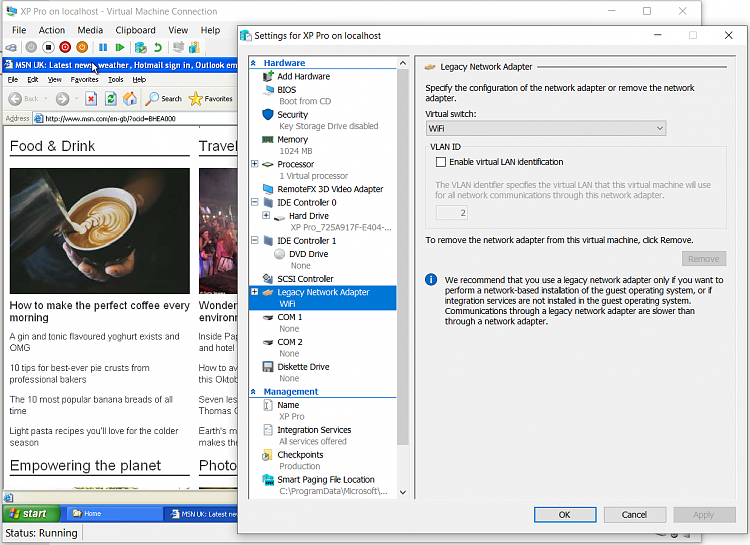Select DVD Drive in IDE Controller 1
Image resolution: width=750 pixels, height=545 pixels.
309,254
